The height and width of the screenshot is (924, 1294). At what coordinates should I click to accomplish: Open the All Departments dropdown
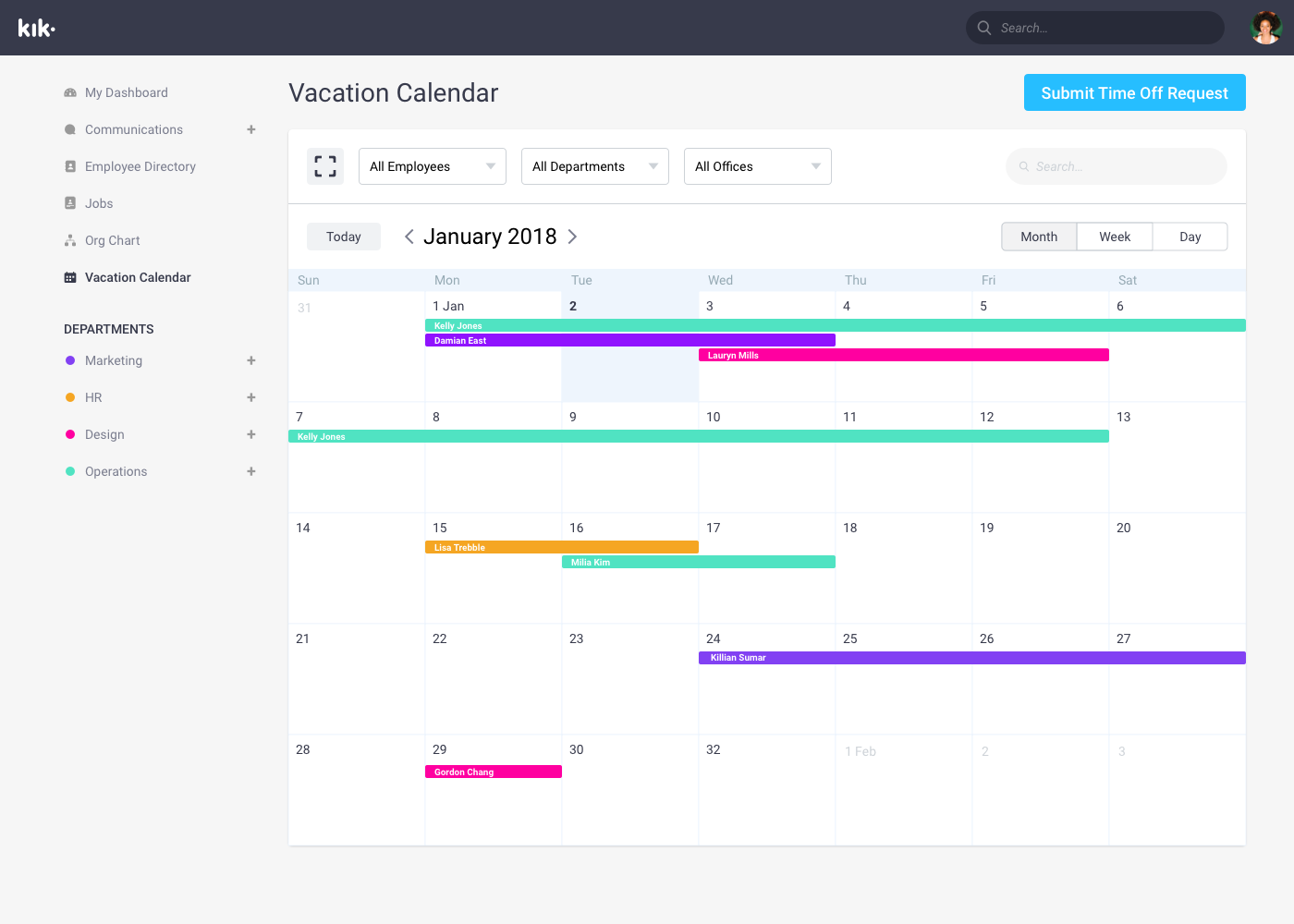[595, 166]
